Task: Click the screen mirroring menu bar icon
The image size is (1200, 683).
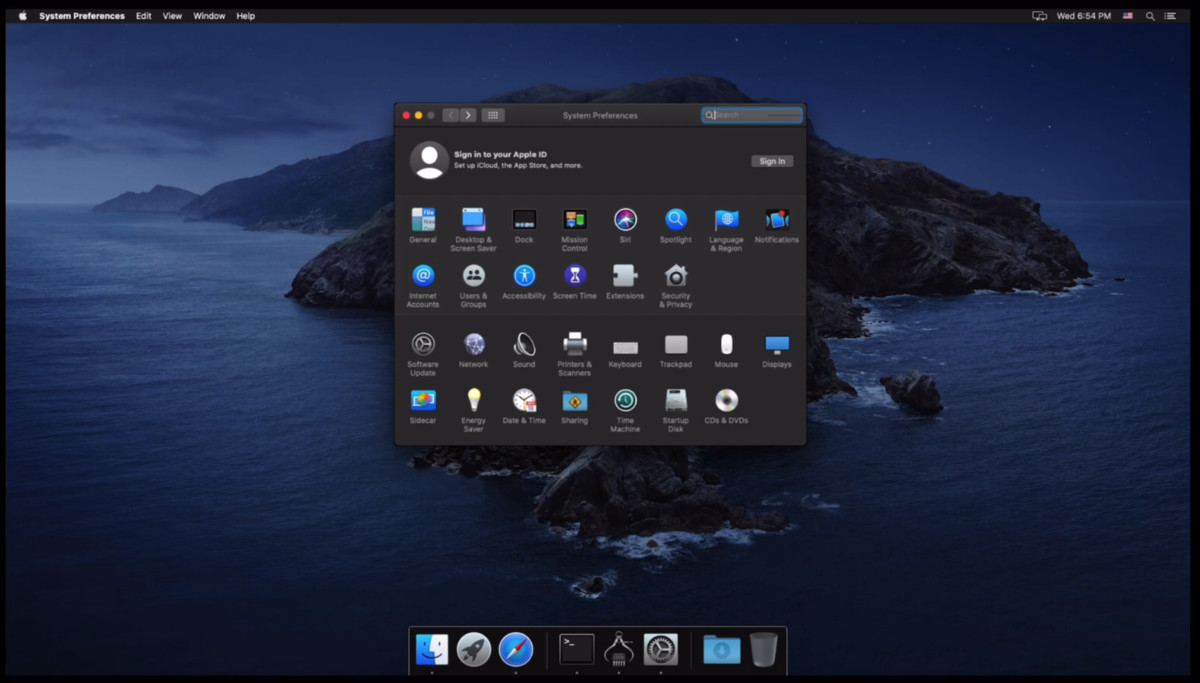Action: 1040,16
